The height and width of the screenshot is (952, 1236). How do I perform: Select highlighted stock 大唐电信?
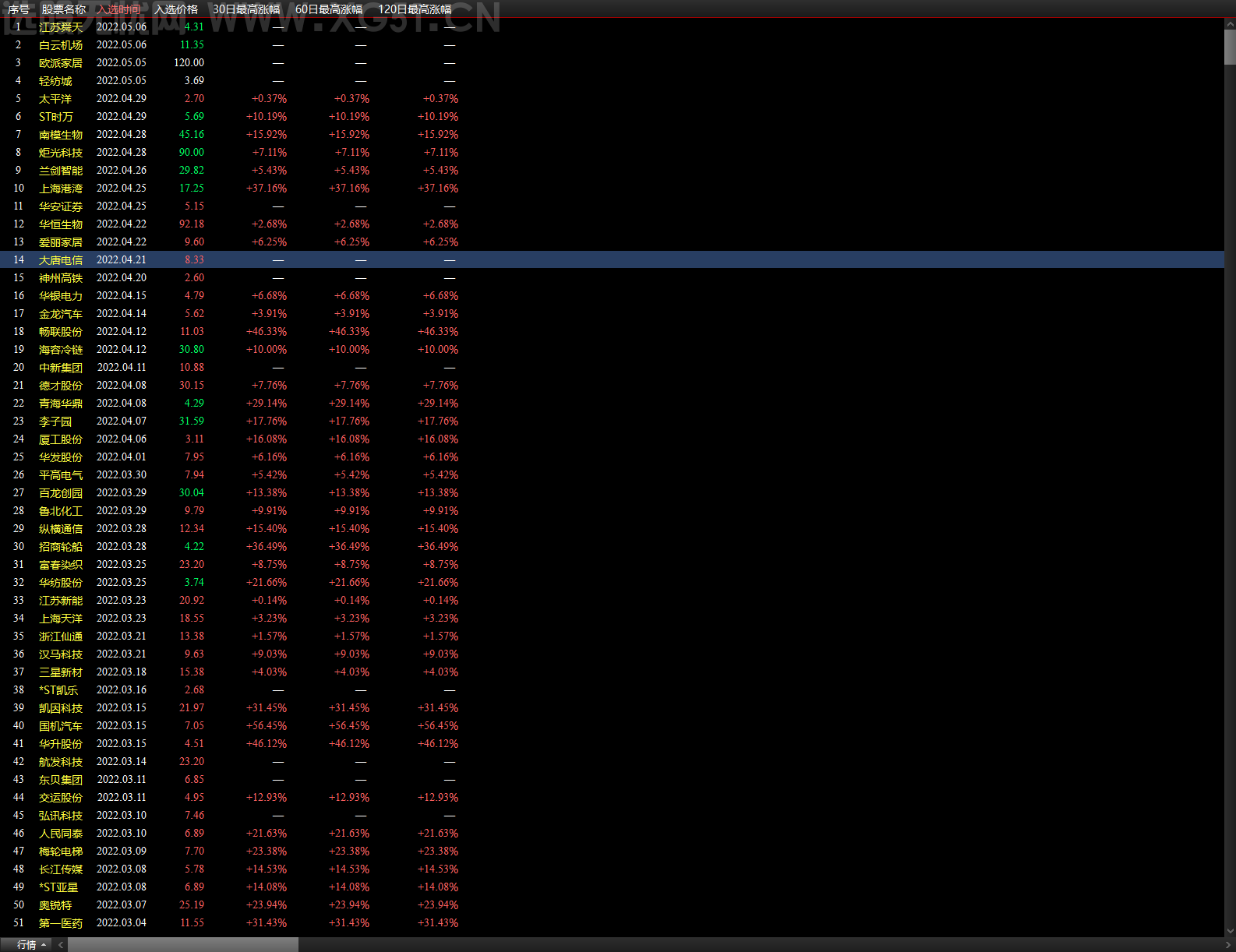click(x=61, y=260)
